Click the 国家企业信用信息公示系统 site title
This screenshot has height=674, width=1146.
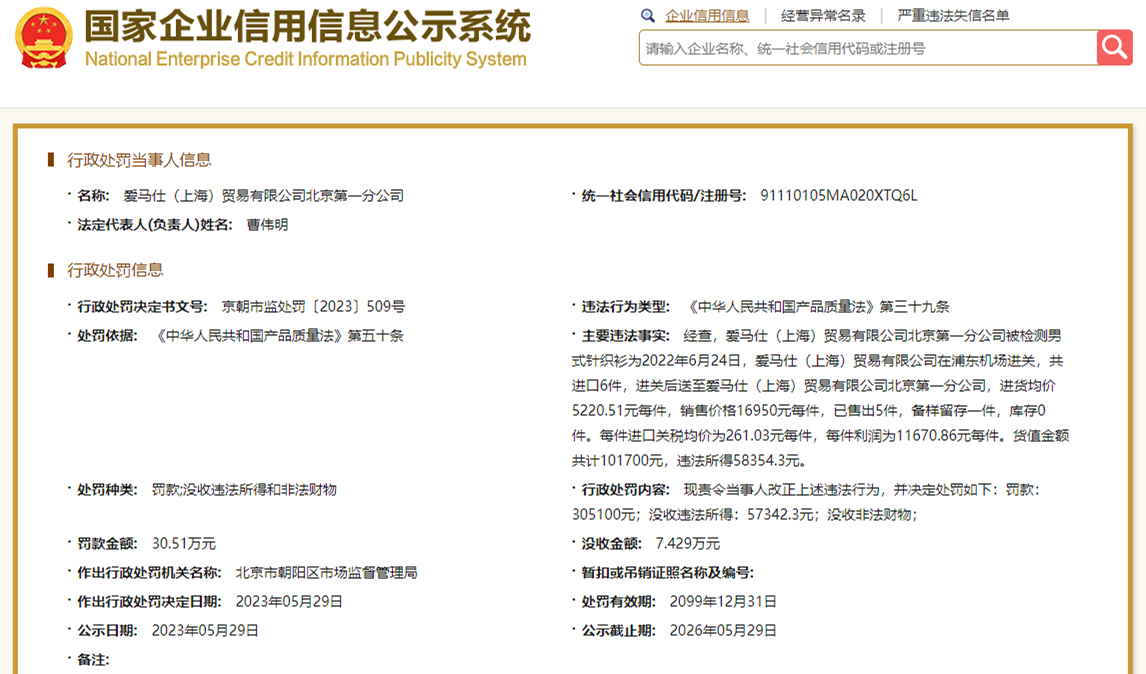tap(308, 26)
